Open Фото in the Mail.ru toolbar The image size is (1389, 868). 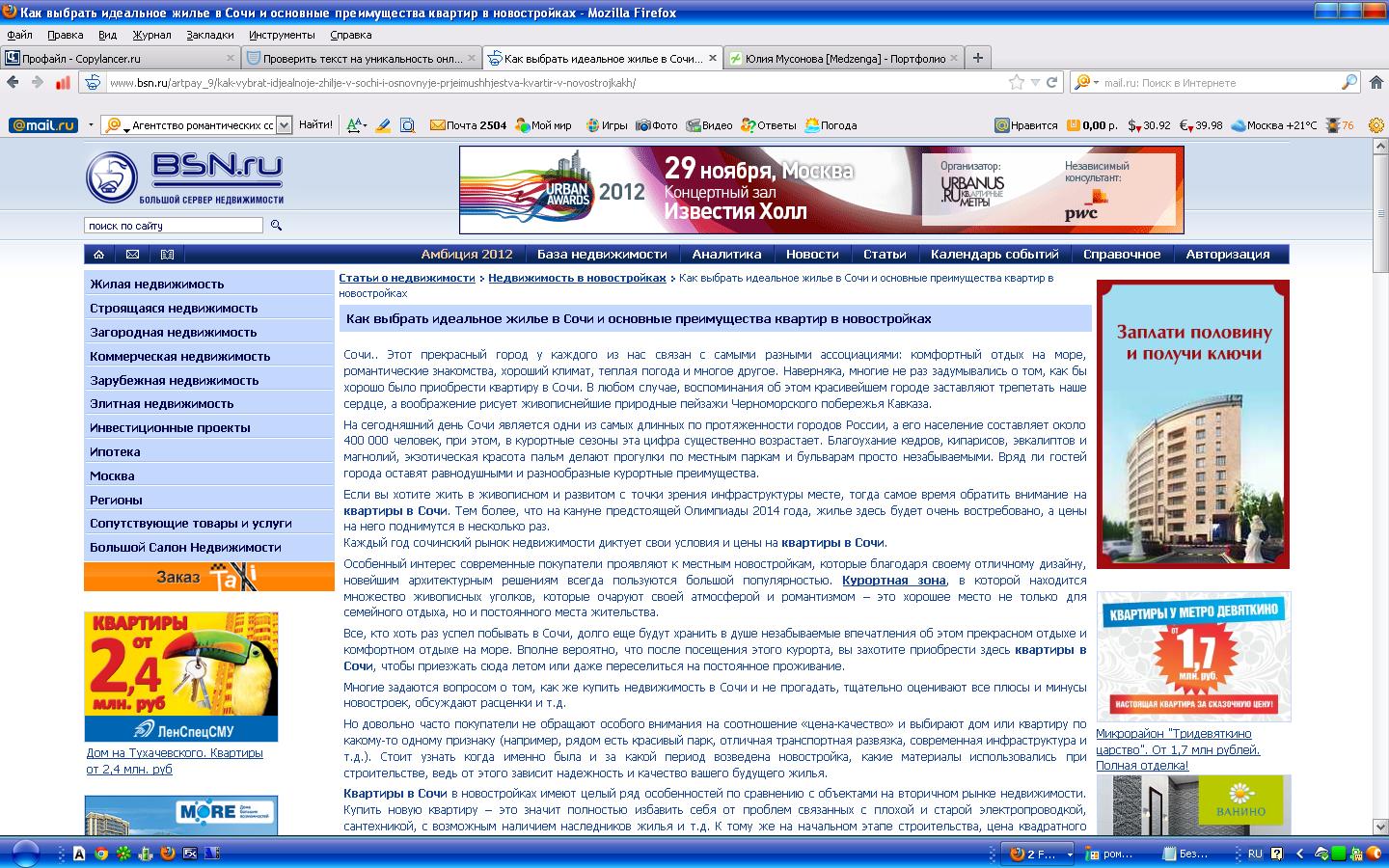point(657,125)
